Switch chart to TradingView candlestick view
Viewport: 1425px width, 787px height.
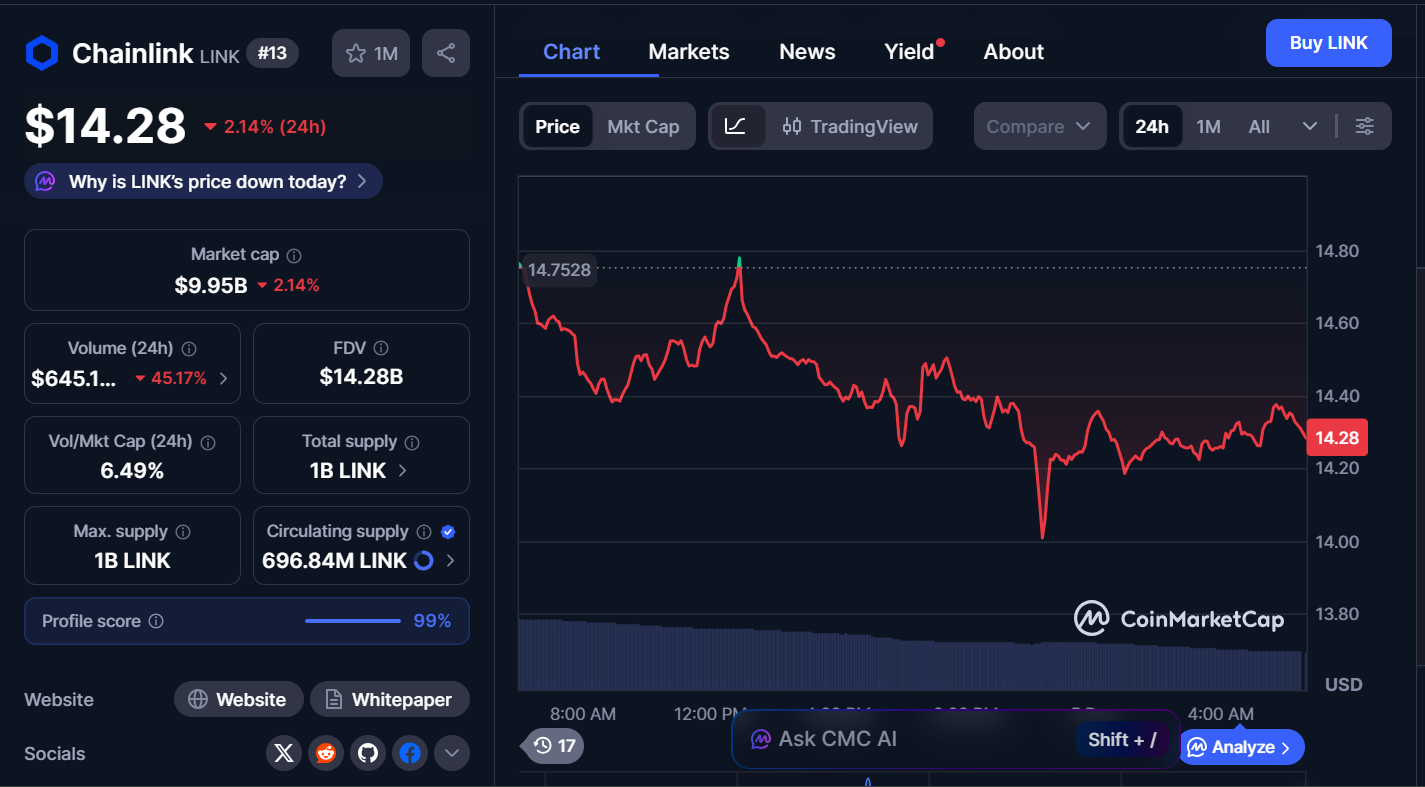(849, 126)
